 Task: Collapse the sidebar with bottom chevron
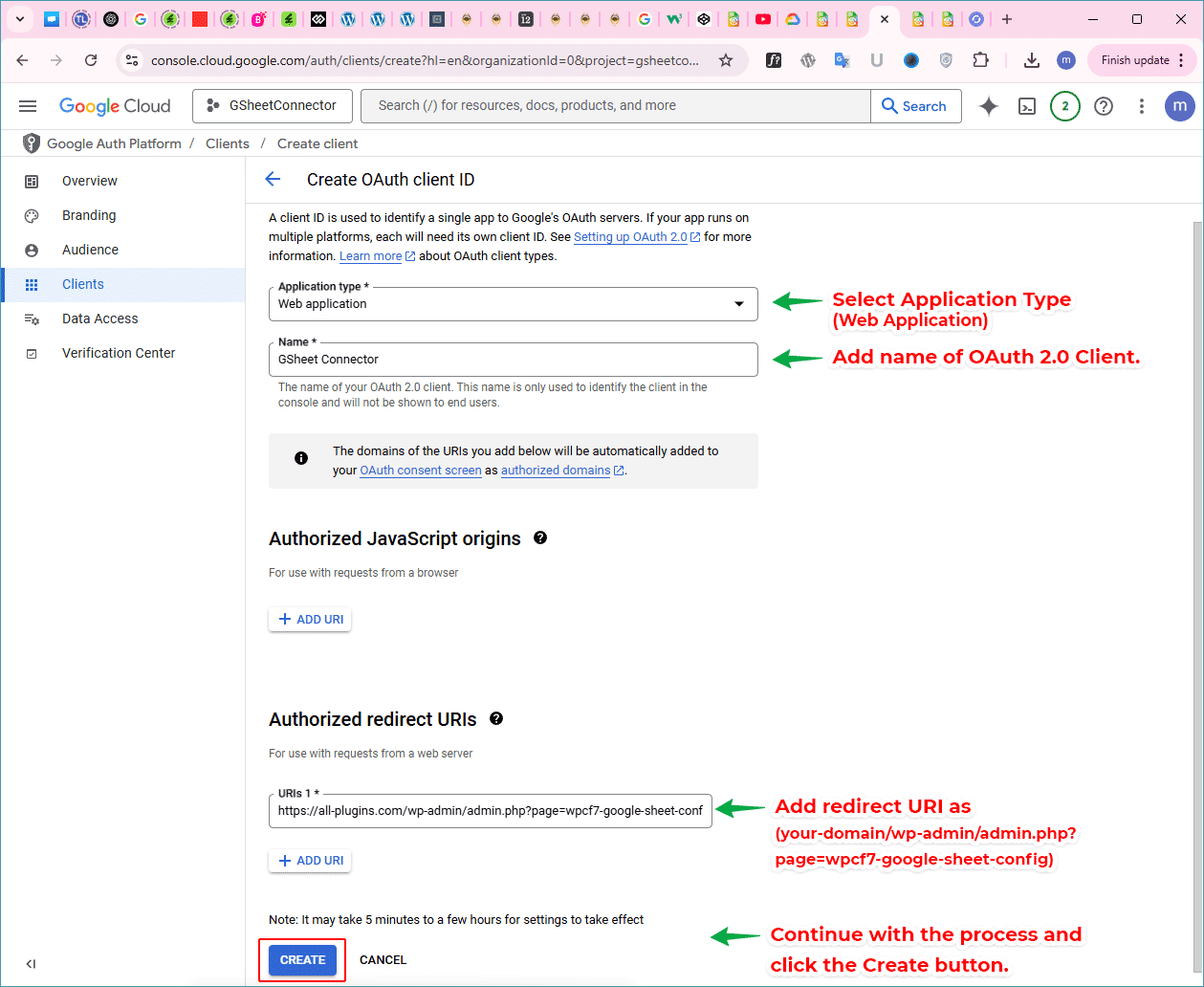tap(31, 964)
